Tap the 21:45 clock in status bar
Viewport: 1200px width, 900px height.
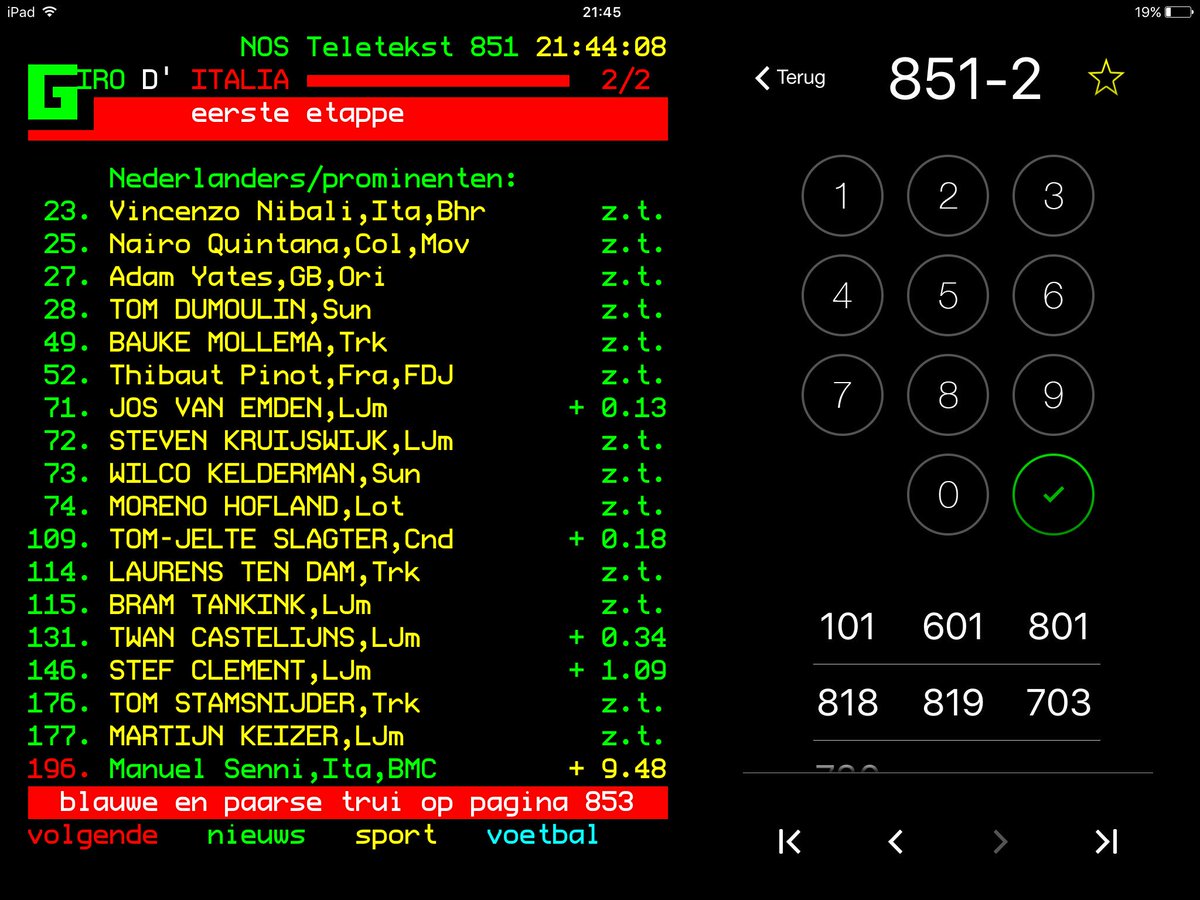point(601,12)
